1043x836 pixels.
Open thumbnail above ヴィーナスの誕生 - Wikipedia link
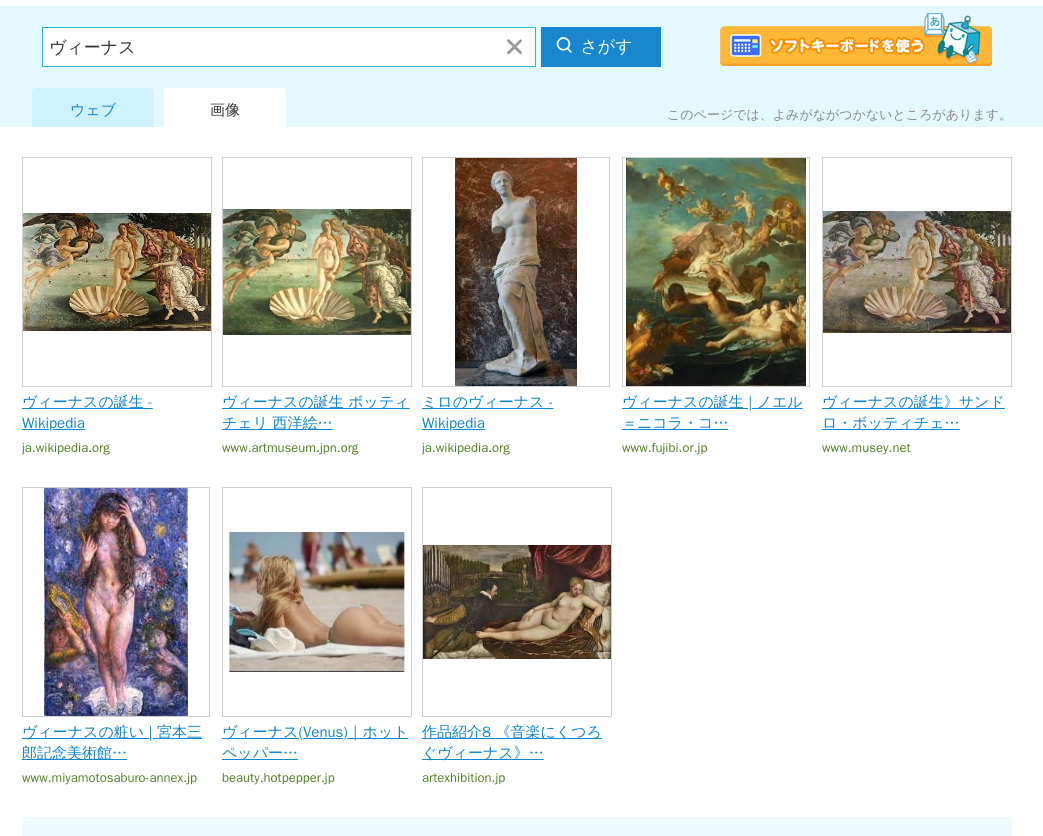click(x=117, y=271)
